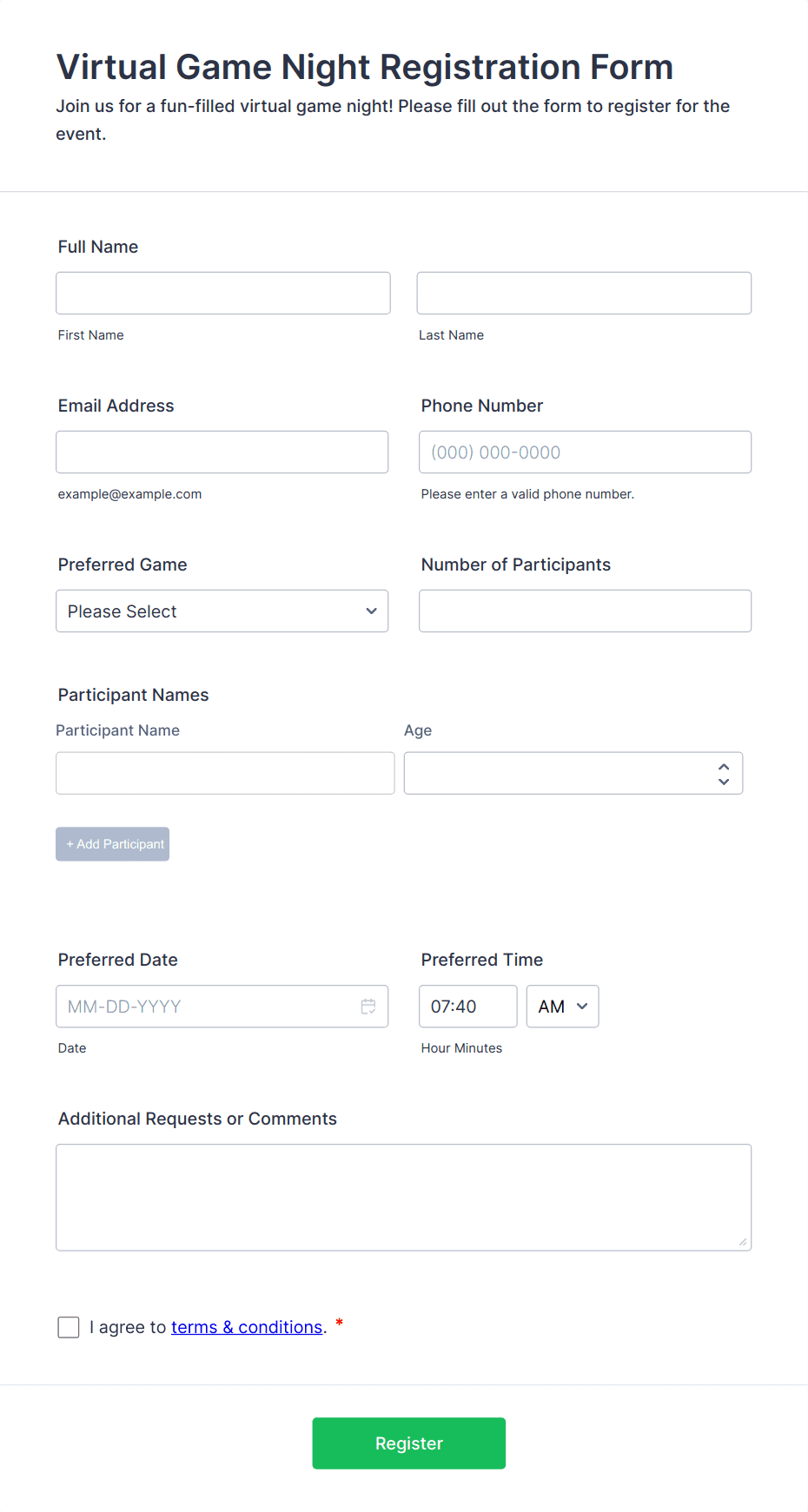Click the down arrow on the Age stepper
The width and height of the screenshot is (808, 1512).
point(724,781)
